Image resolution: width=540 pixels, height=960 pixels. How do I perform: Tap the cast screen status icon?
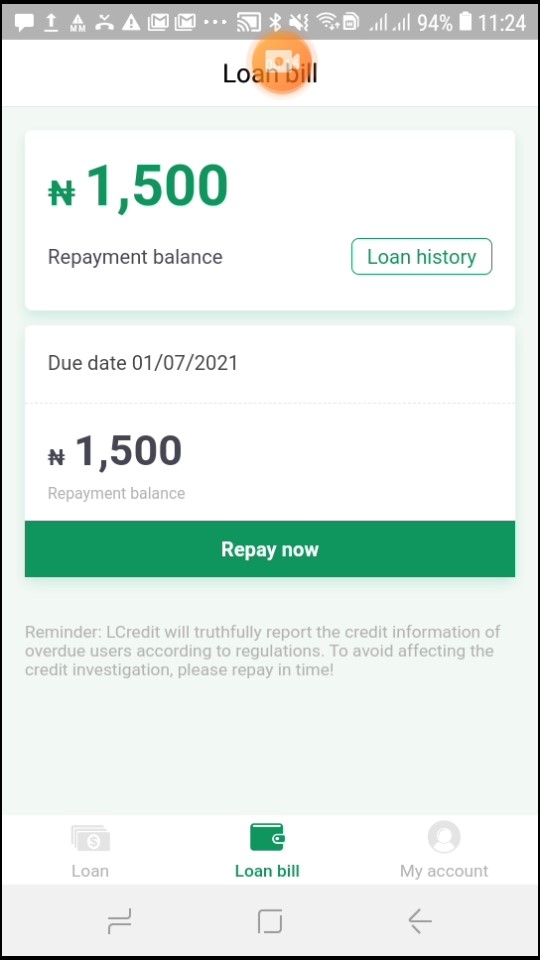pyautogui.click(x=249, y=23)
